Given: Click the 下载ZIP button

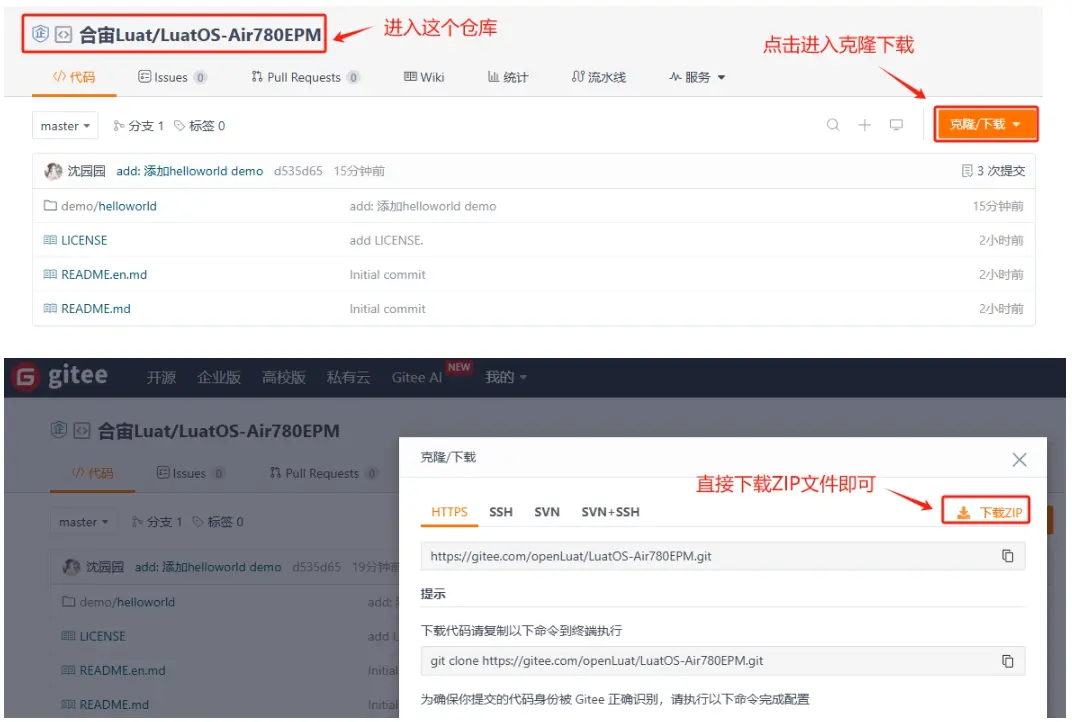Looking at the screenshot, I should [986, 511].
